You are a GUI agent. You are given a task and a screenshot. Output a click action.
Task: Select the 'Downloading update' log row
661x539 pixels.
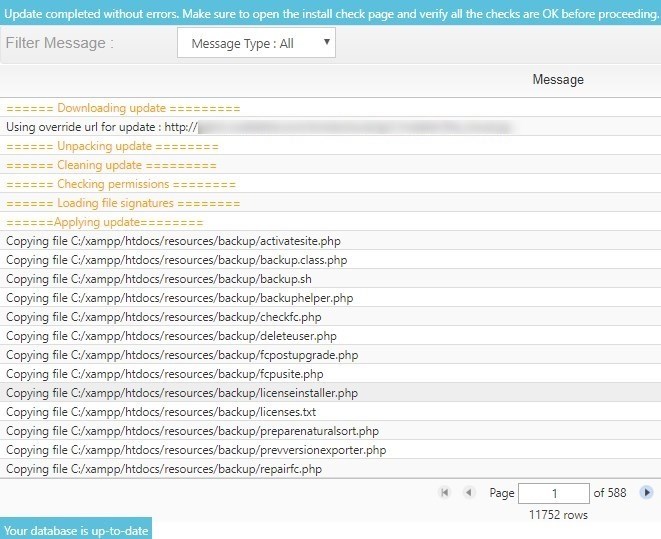pos(123,108)
